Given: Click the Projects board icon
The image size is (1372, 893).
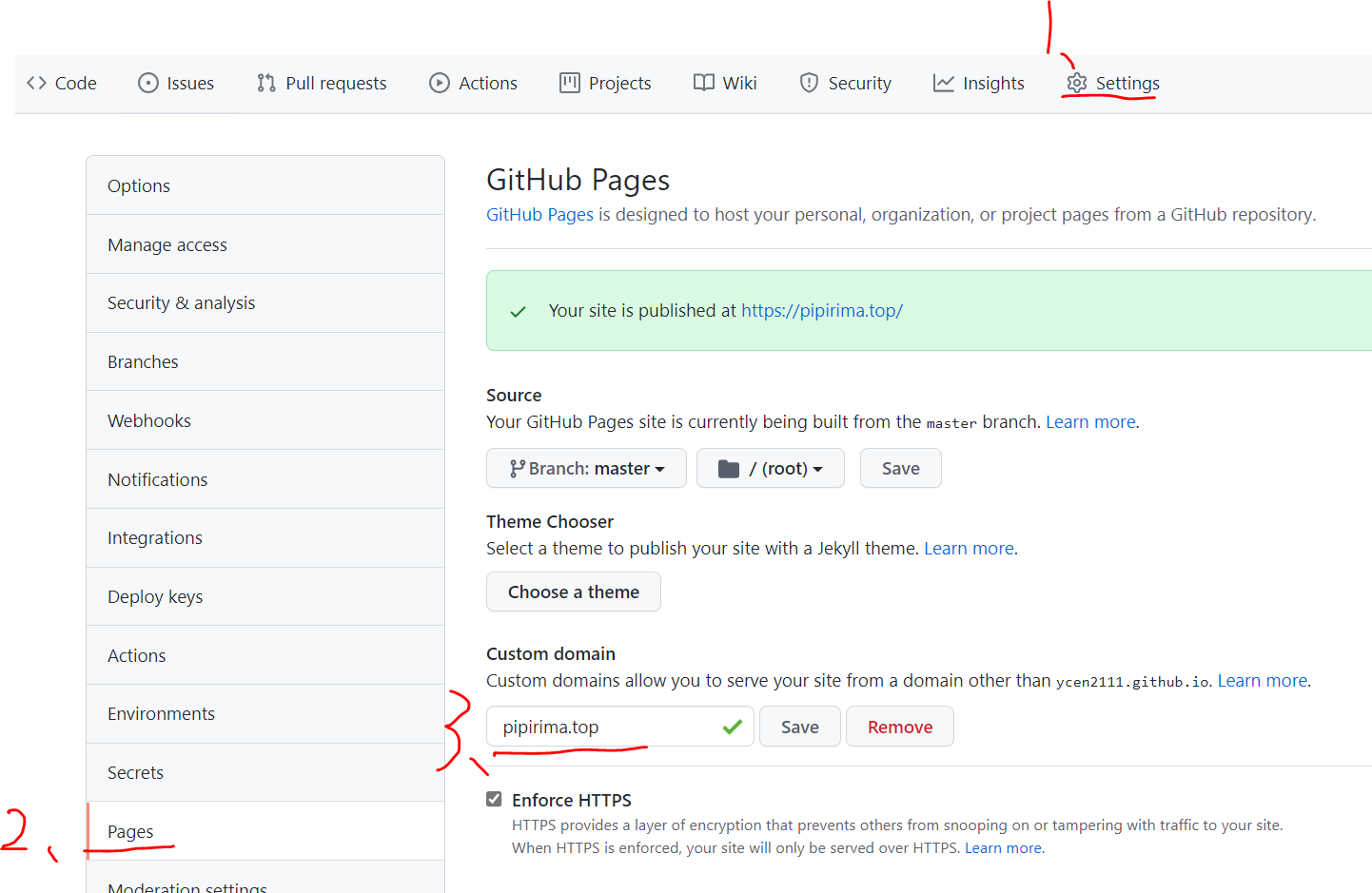Looking at the screenshot, I should 570,84.
